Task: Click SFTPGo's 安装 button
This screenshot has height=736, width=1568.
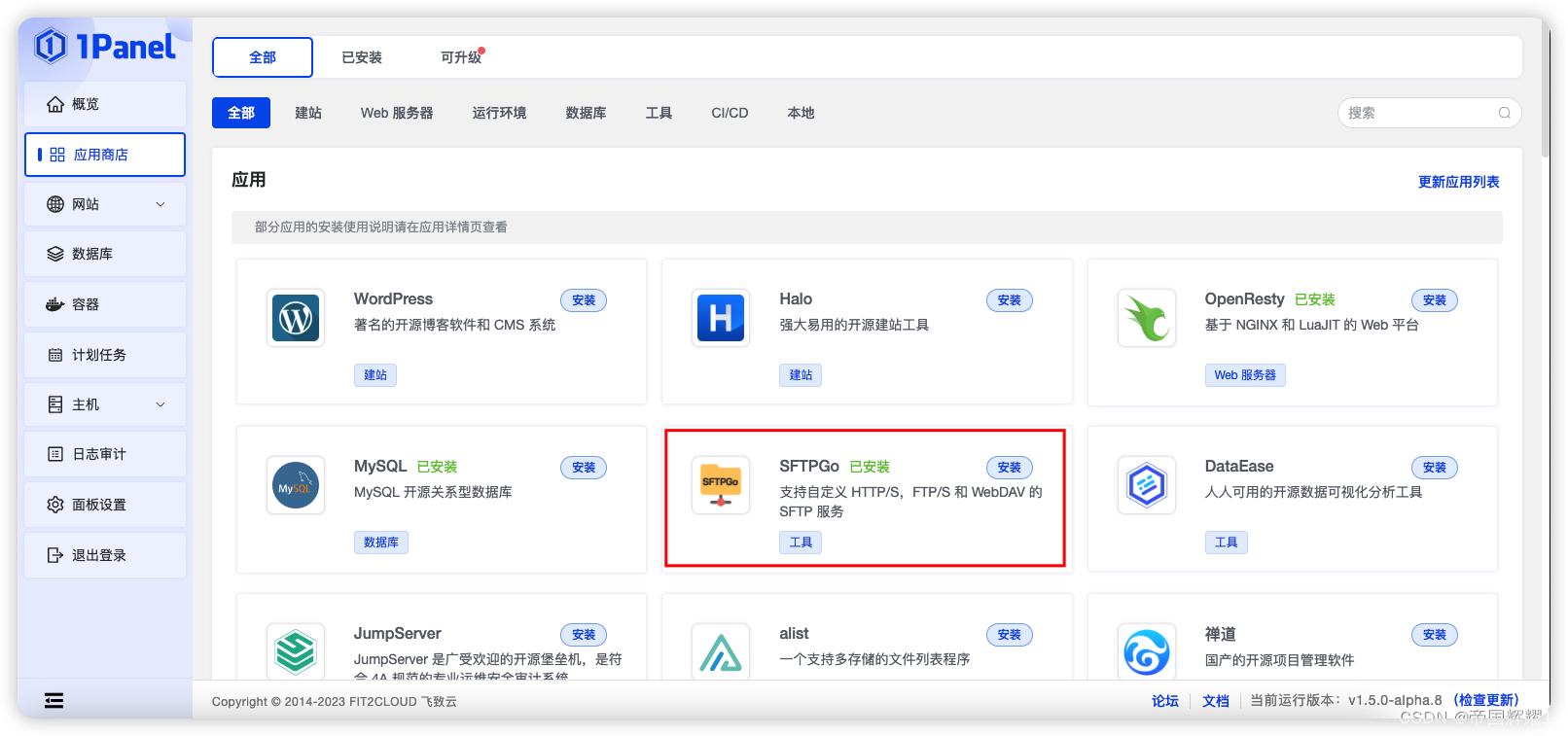Action: click(x=1010, y=468)
